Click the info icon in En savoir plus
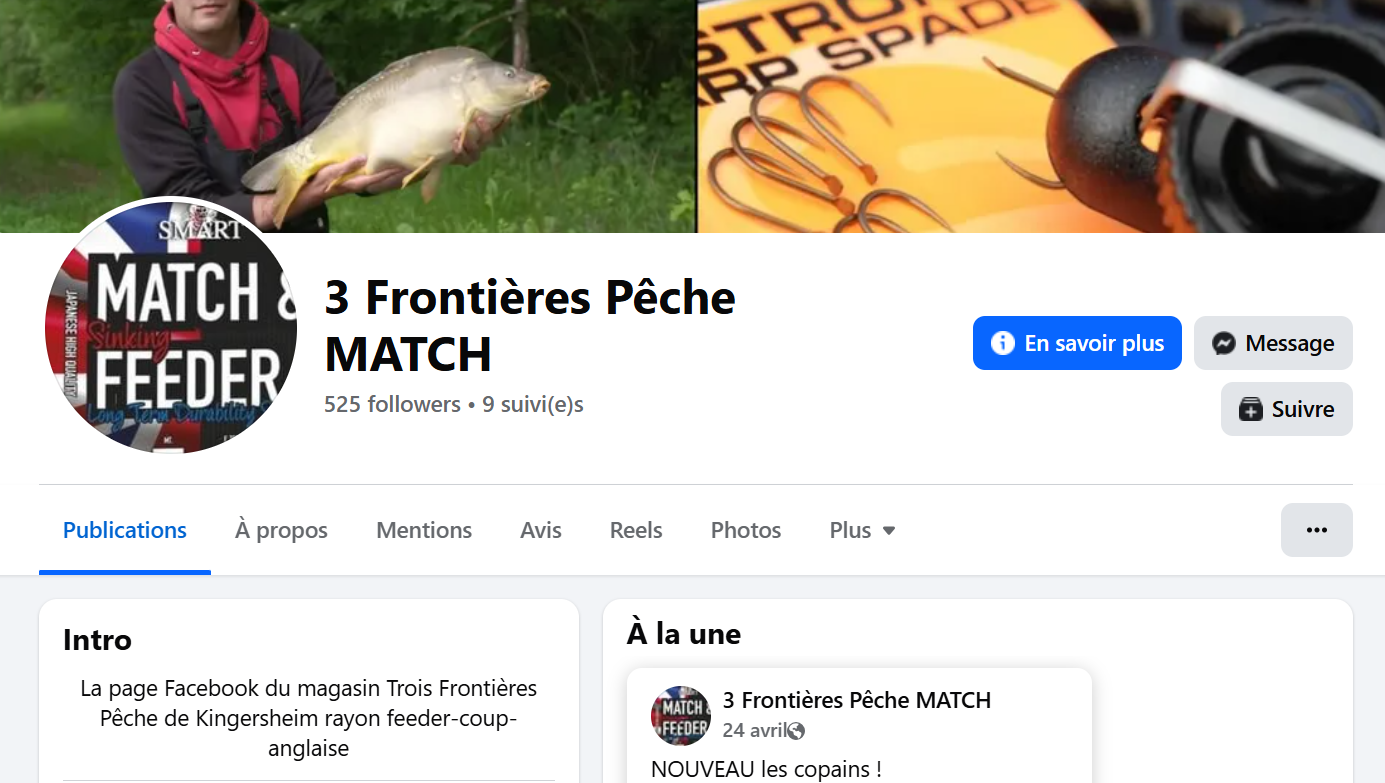 click(x=1002, y=343)
